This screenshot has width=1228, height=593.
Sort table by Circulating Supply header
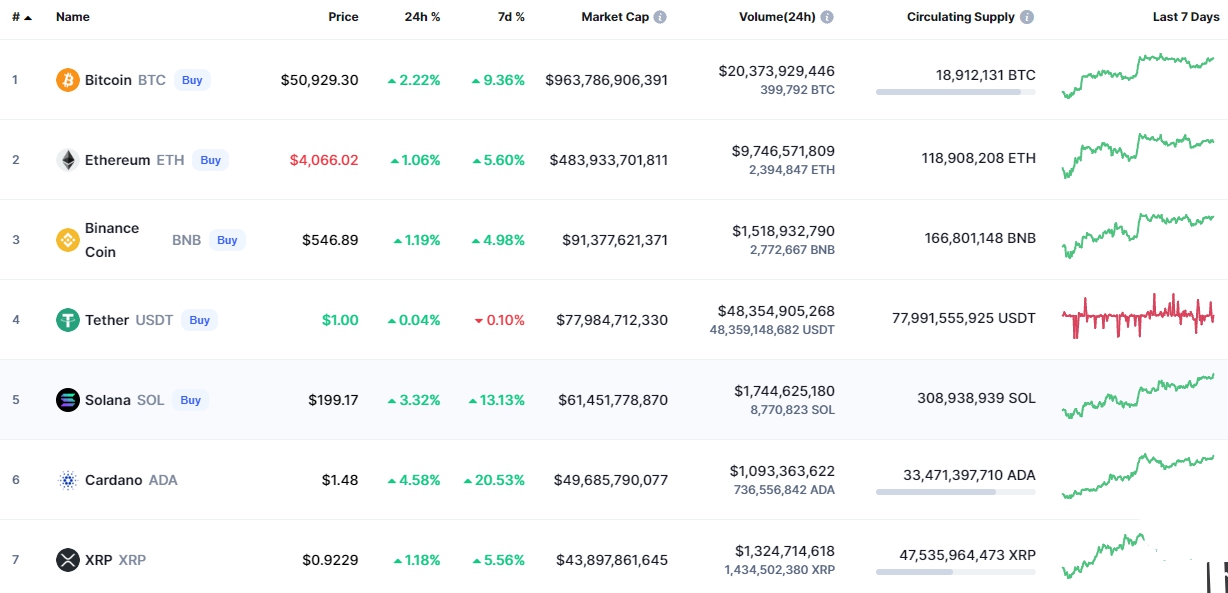pyautogui.click(x=961, y=17)
